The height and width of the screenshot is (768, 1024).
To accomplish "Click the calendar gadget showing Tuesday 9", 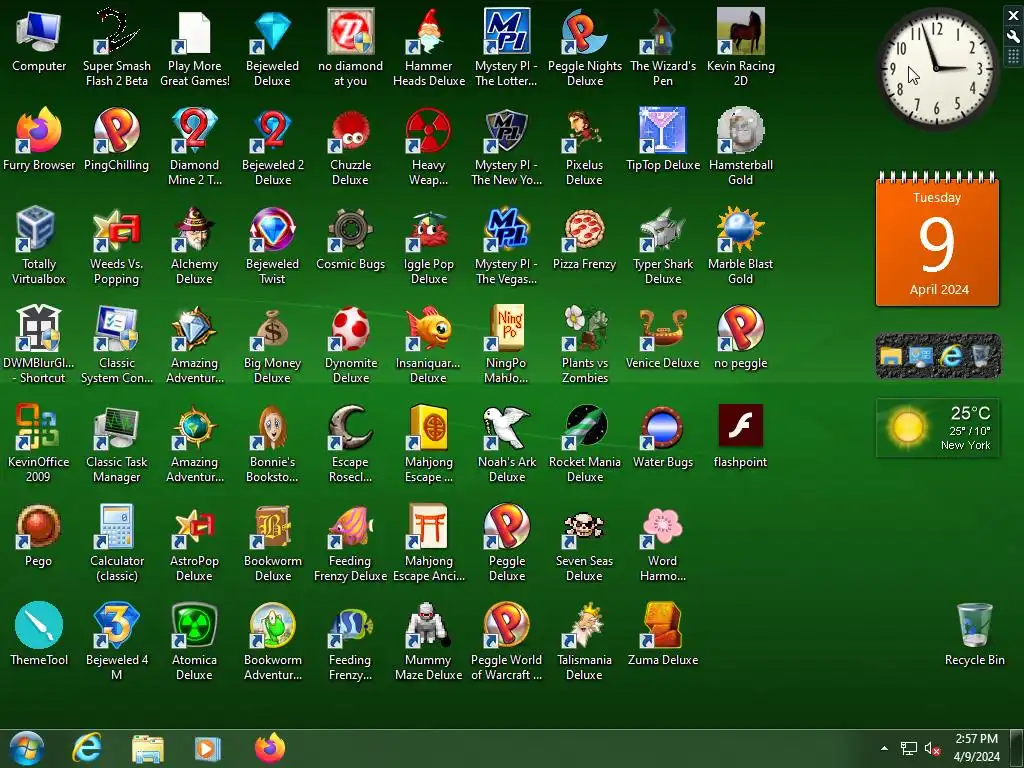I will (937, 240).
